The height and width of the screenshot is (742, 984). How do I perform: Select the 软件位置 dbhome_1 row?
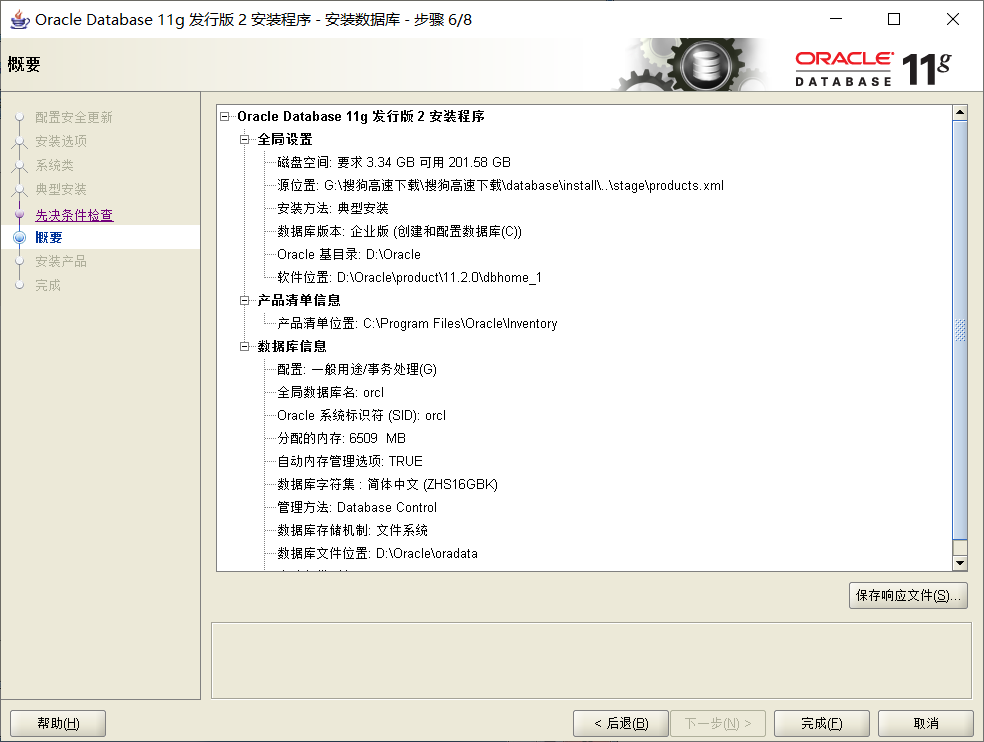(410, 277)
